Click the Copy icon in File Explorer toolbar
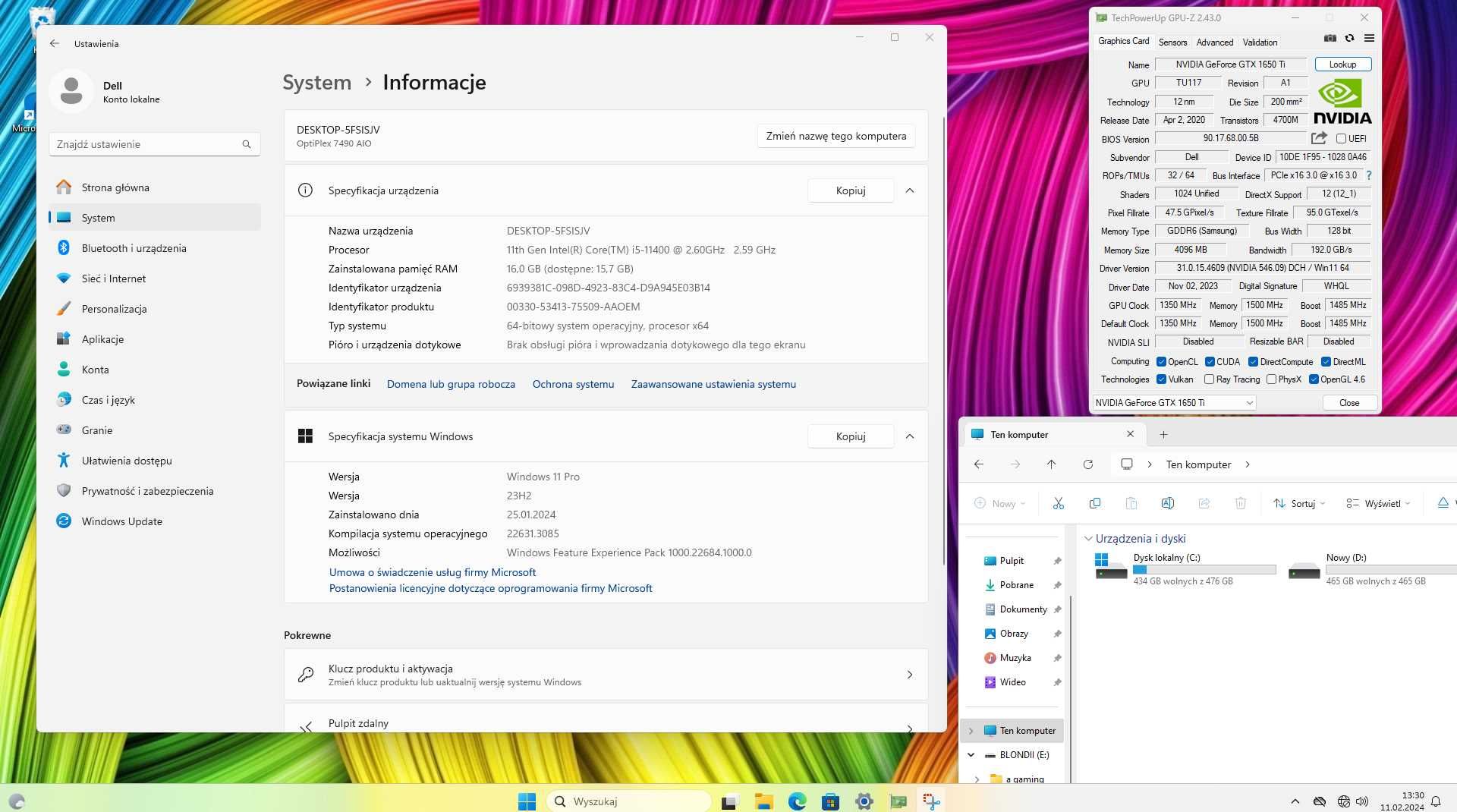This screenshot has height=812, width=1457. pyautogui.click(x=1095, y=503)
